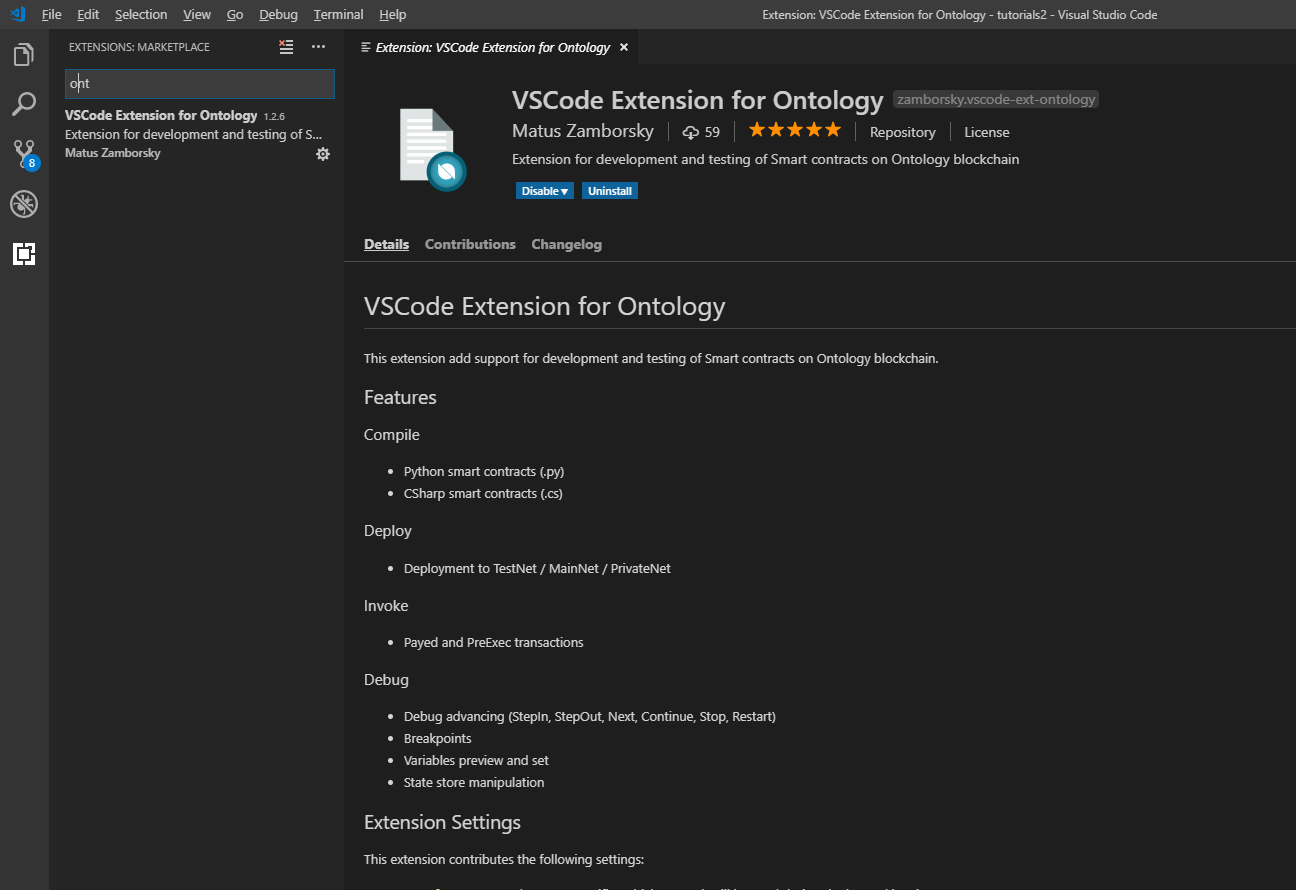Click 'Variables preview and set' text
The image size is (1296, 890).
[476, 760]
